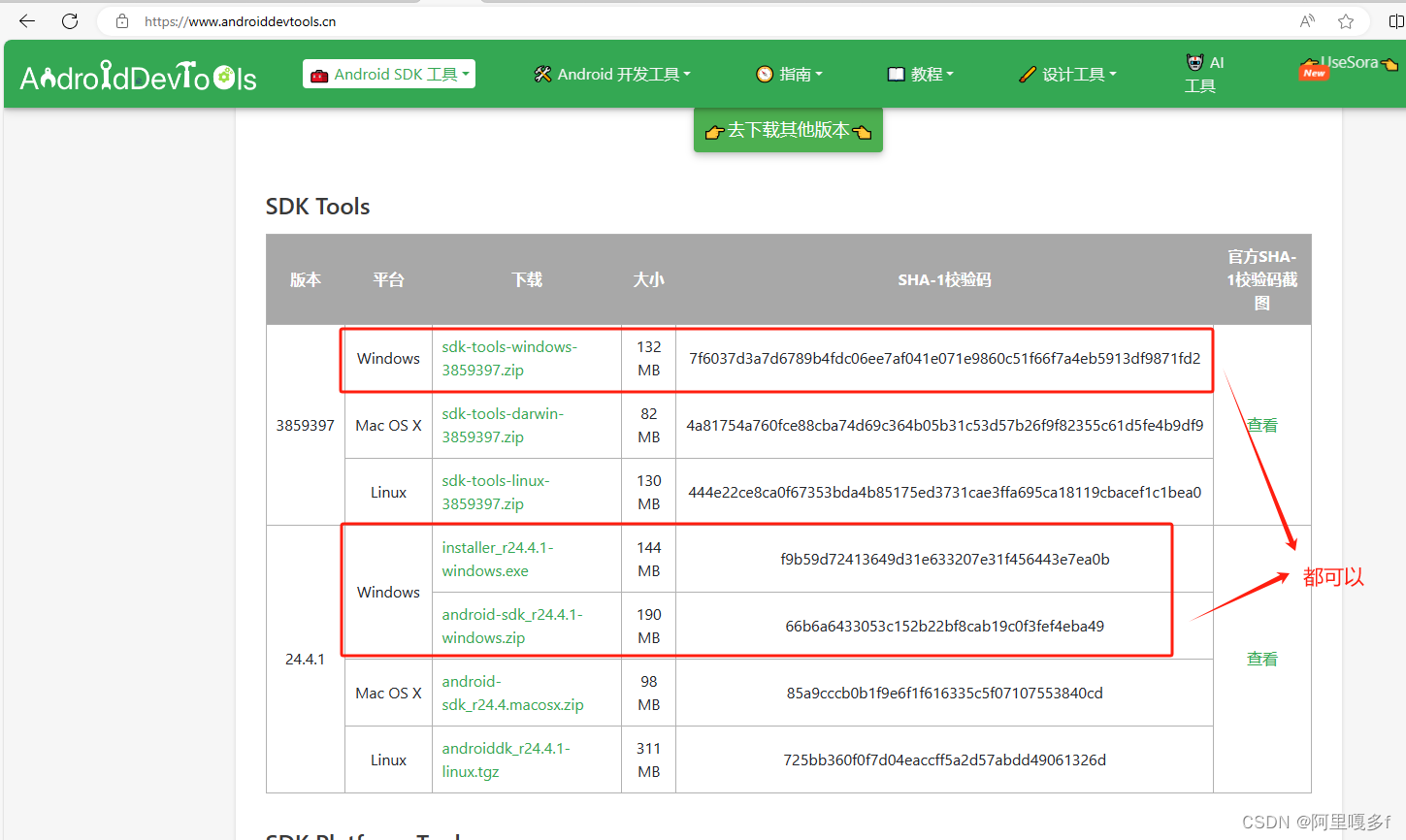The image size is (1406, 840).
Task: Click 去下载其他版本 button
Action: tap(788, 130)
